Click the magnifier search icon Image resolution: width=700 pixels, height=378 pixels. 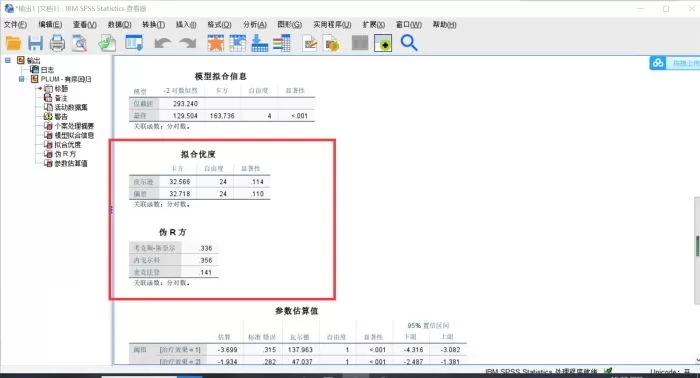pos(408,43)
